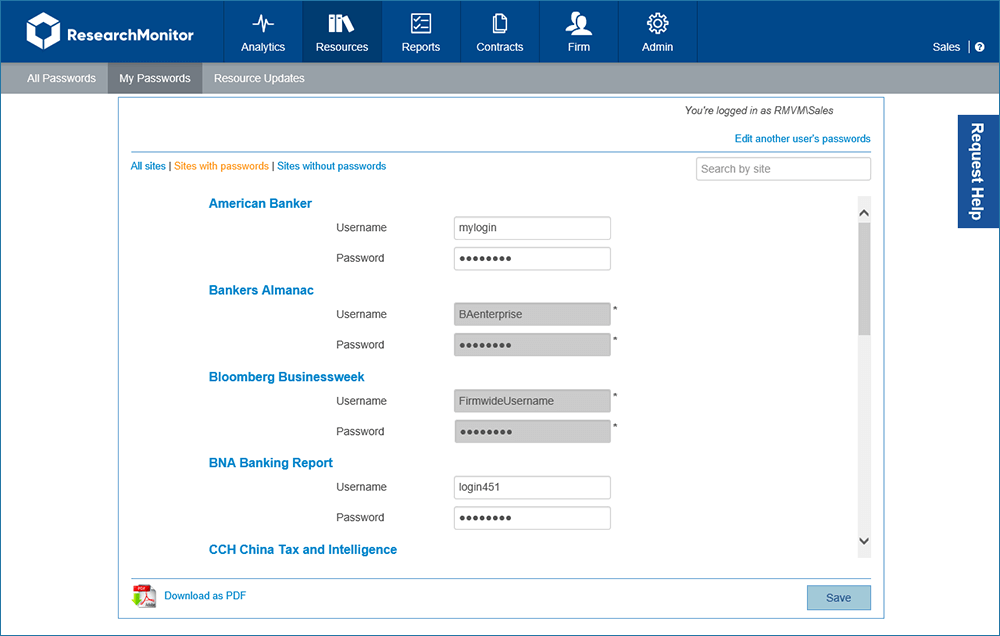
Task: Switch to My Passwords tab
Action: click(x=155, y=78)
